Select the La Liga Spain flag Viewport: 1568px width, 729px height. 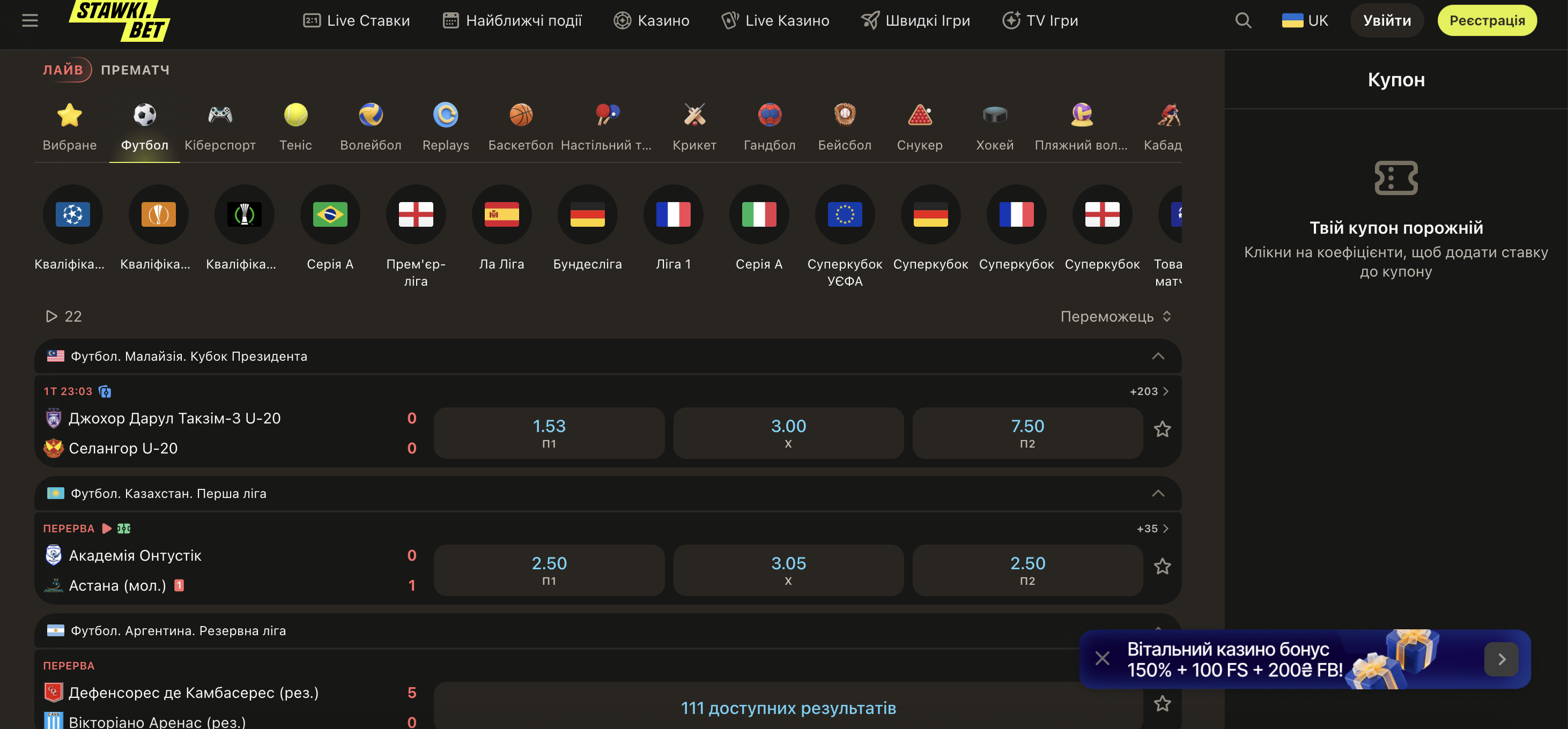[x=501, y=214]
